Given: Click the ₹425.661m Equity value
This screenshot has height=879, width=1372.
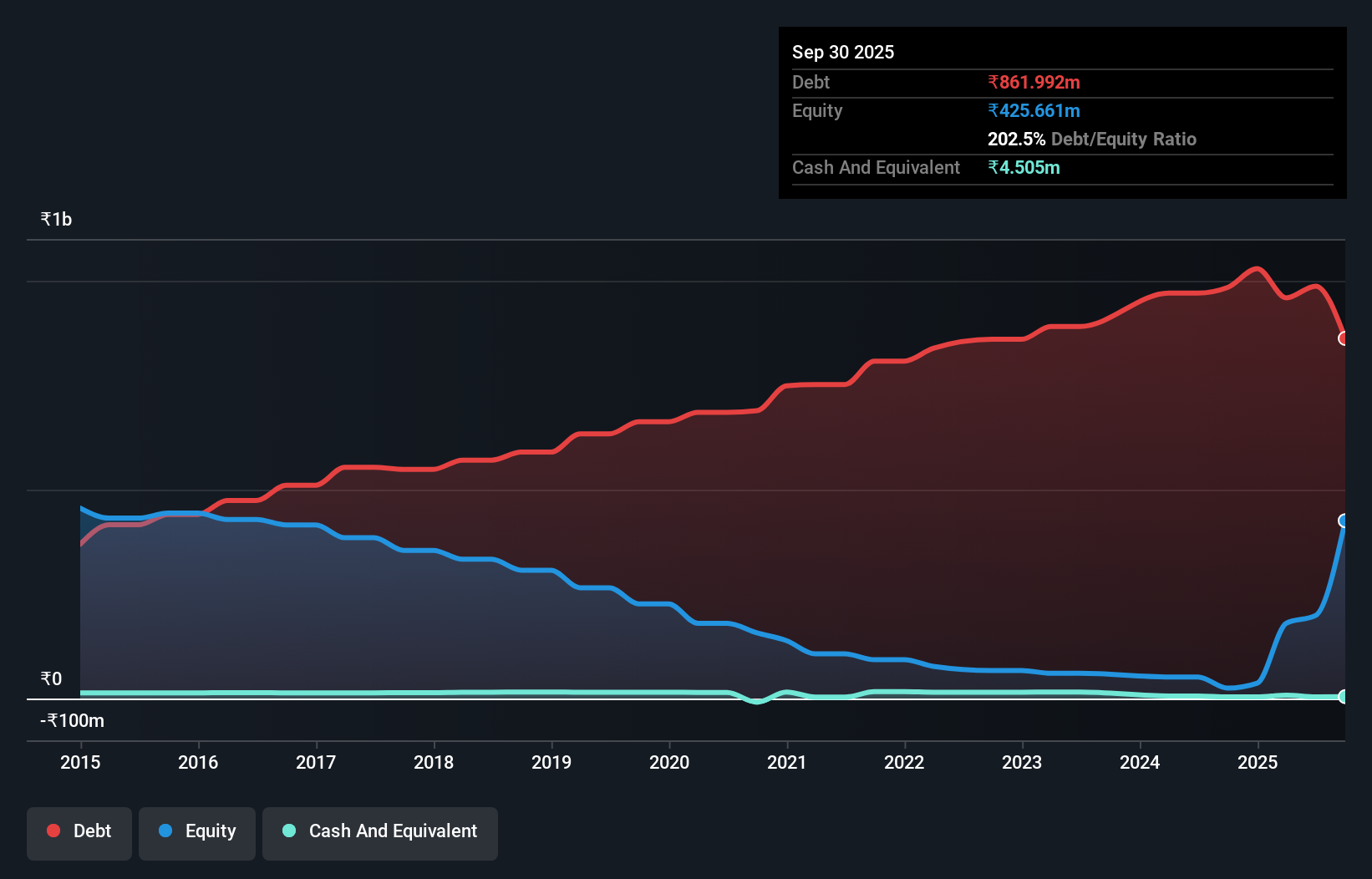Looking at the screenshot, I should coord(1034,110).
